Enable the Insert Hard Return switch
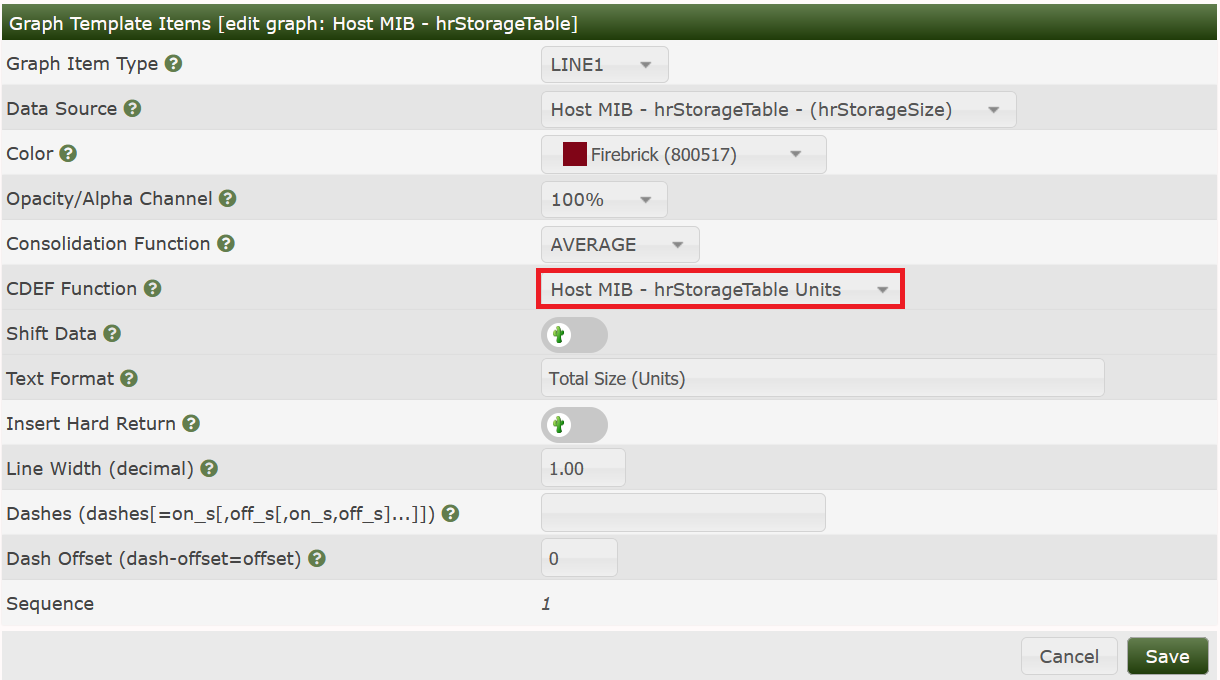 coord(573,425)
